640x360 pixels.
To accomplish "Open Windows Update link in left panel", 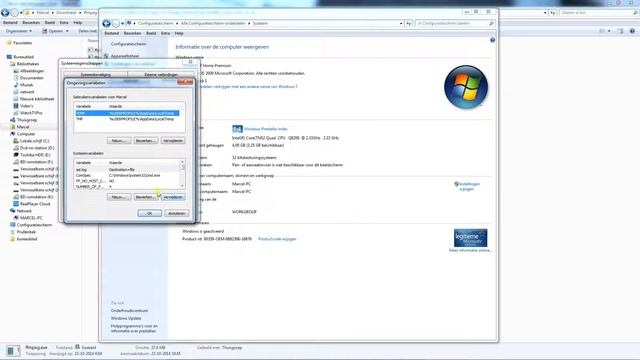I will (x=126, y=318).
